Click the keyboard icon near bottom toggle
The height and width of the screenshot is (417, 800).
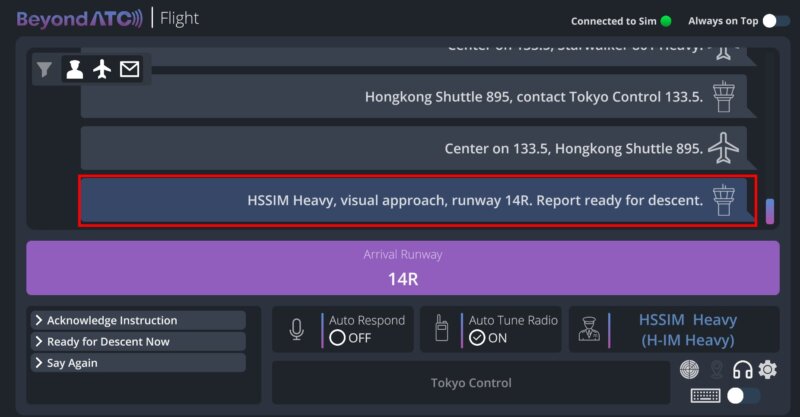706,396
